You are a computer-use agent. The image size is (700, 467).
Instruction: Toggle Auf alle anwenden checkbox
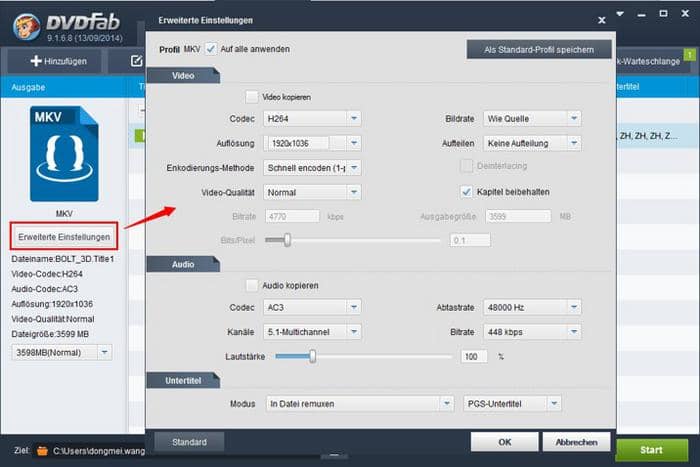pos(211,49)
